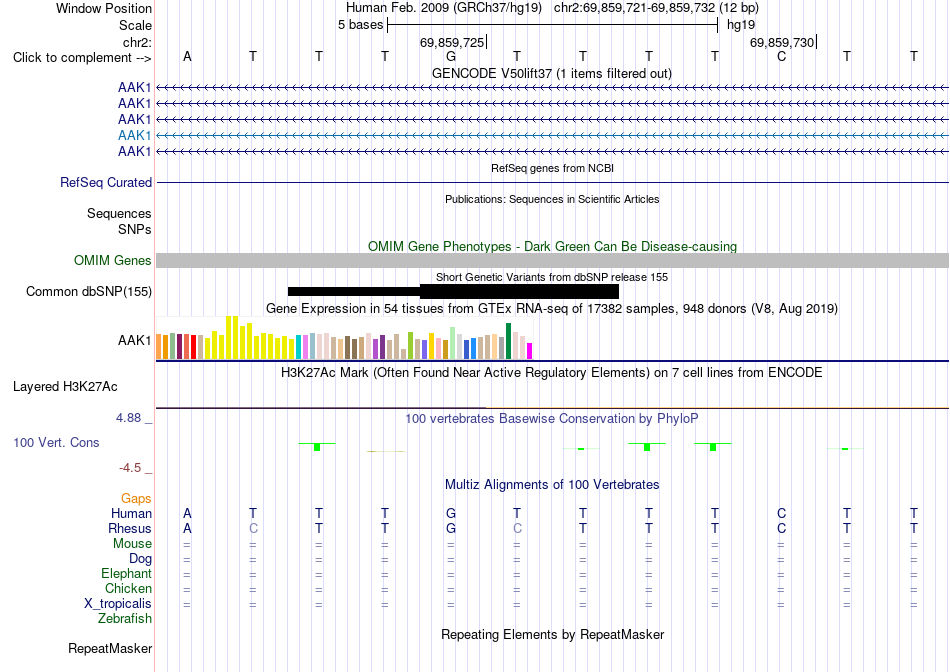Viewport: 950px width, 672px height.
Task: Click the Gaps label in Multiz track
Action: [136, 498]
